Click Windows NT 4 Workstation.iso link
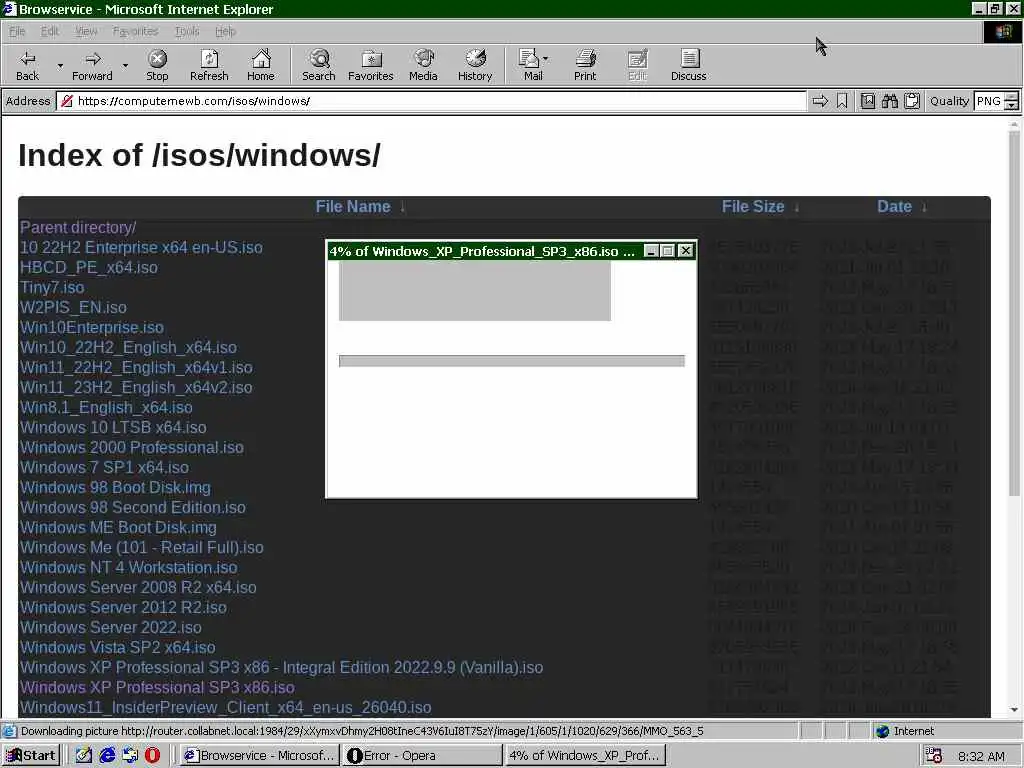Screen dimensions: 1024x768 (x=129, y=568)
